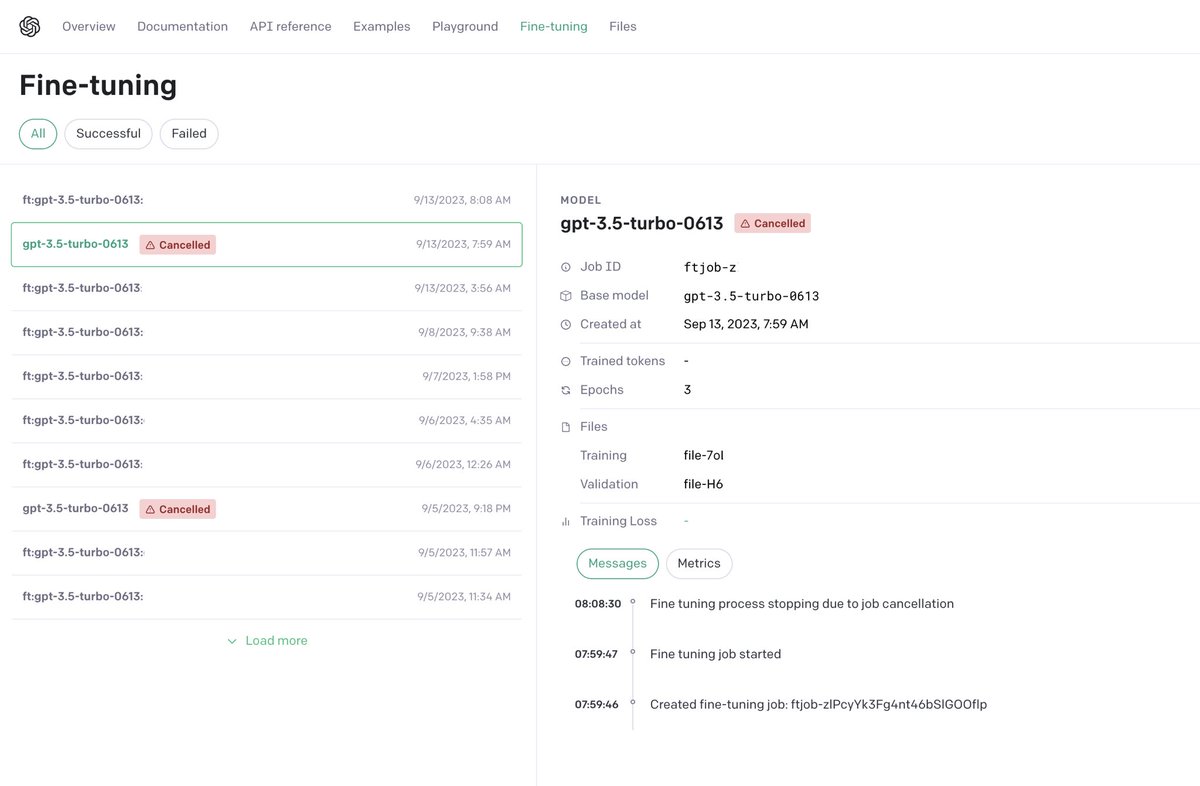Click the message 'Fine tuning job started'
This screenshot has height=786, width=1200.
pos(715,654)
